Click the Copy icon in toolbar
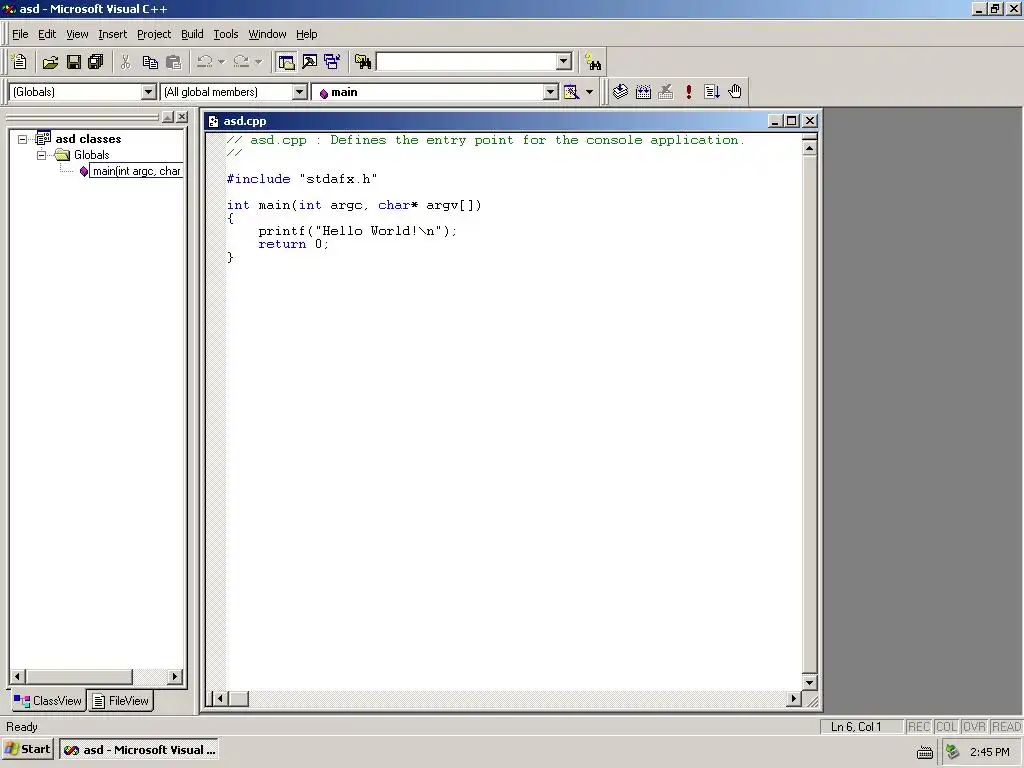Screen dimensions: 1024x768 point(150,62)
